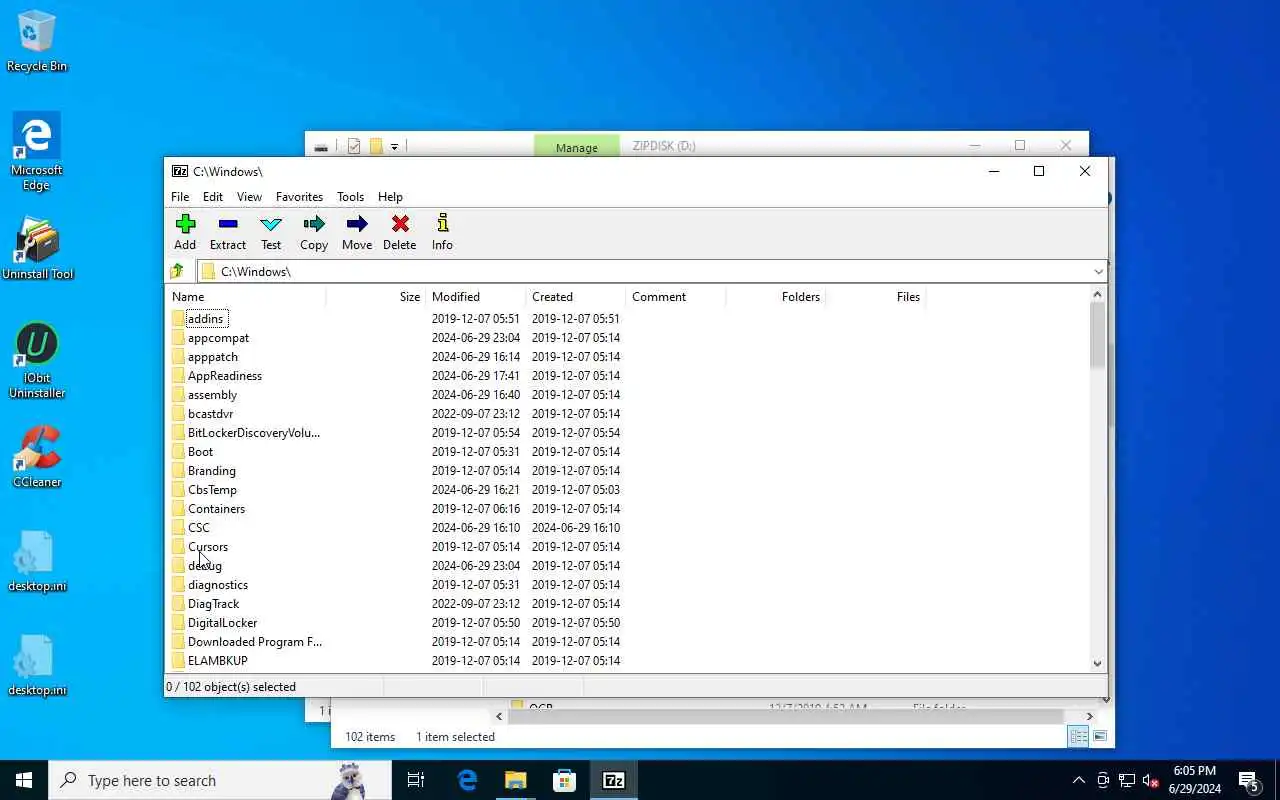Image resolution: width=1280 pixels, height=800 pixels.
Task: Open the Edit menu
Action: (x=213, y=197)
